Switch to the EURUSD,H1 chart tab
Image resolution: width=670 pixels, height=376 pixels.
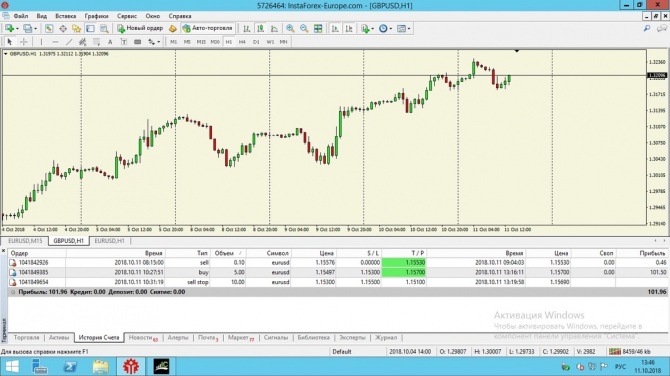pyautogui.click(x=109, y=241)
